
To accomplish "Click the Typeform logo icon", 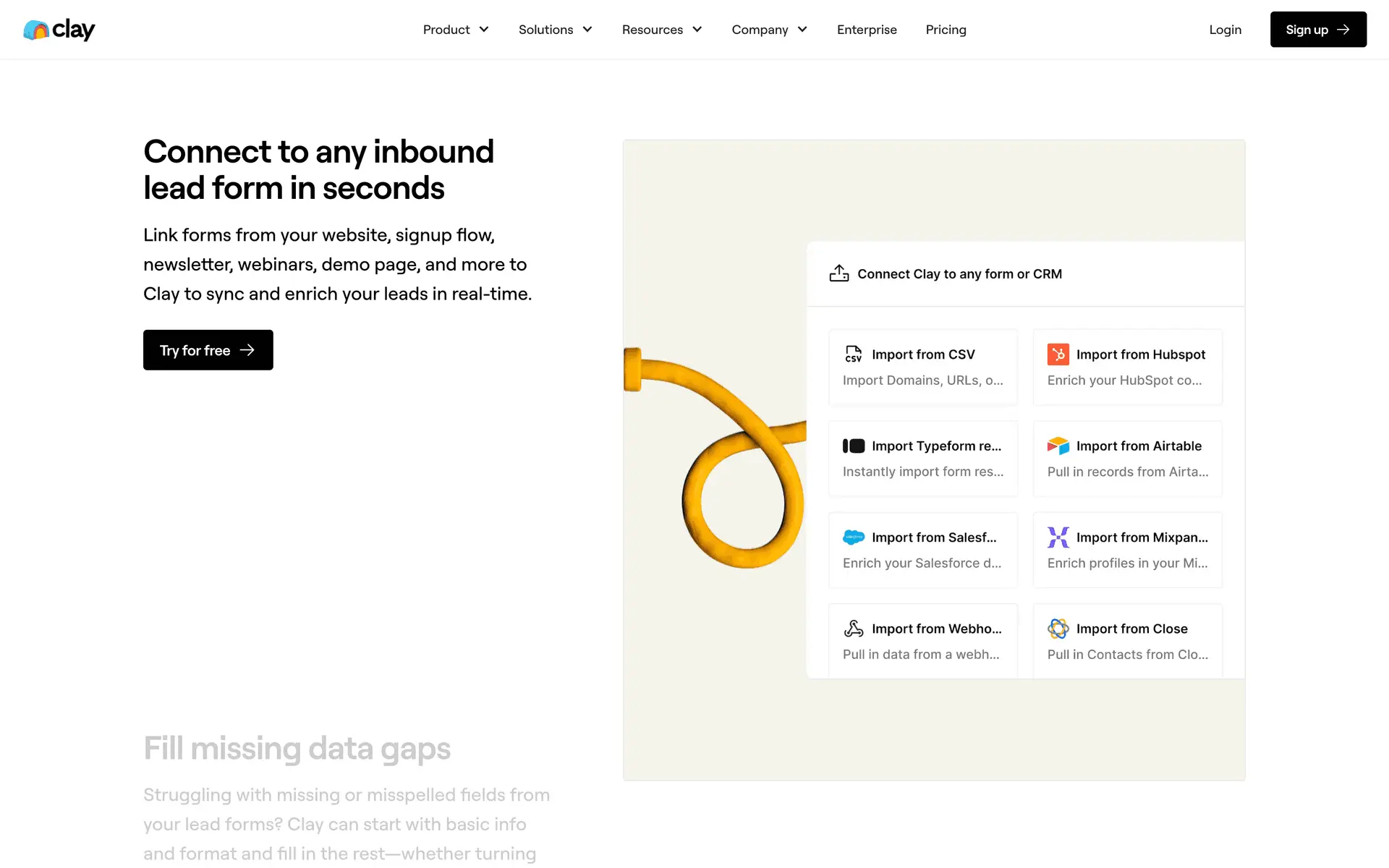I will tap(854, 446).
